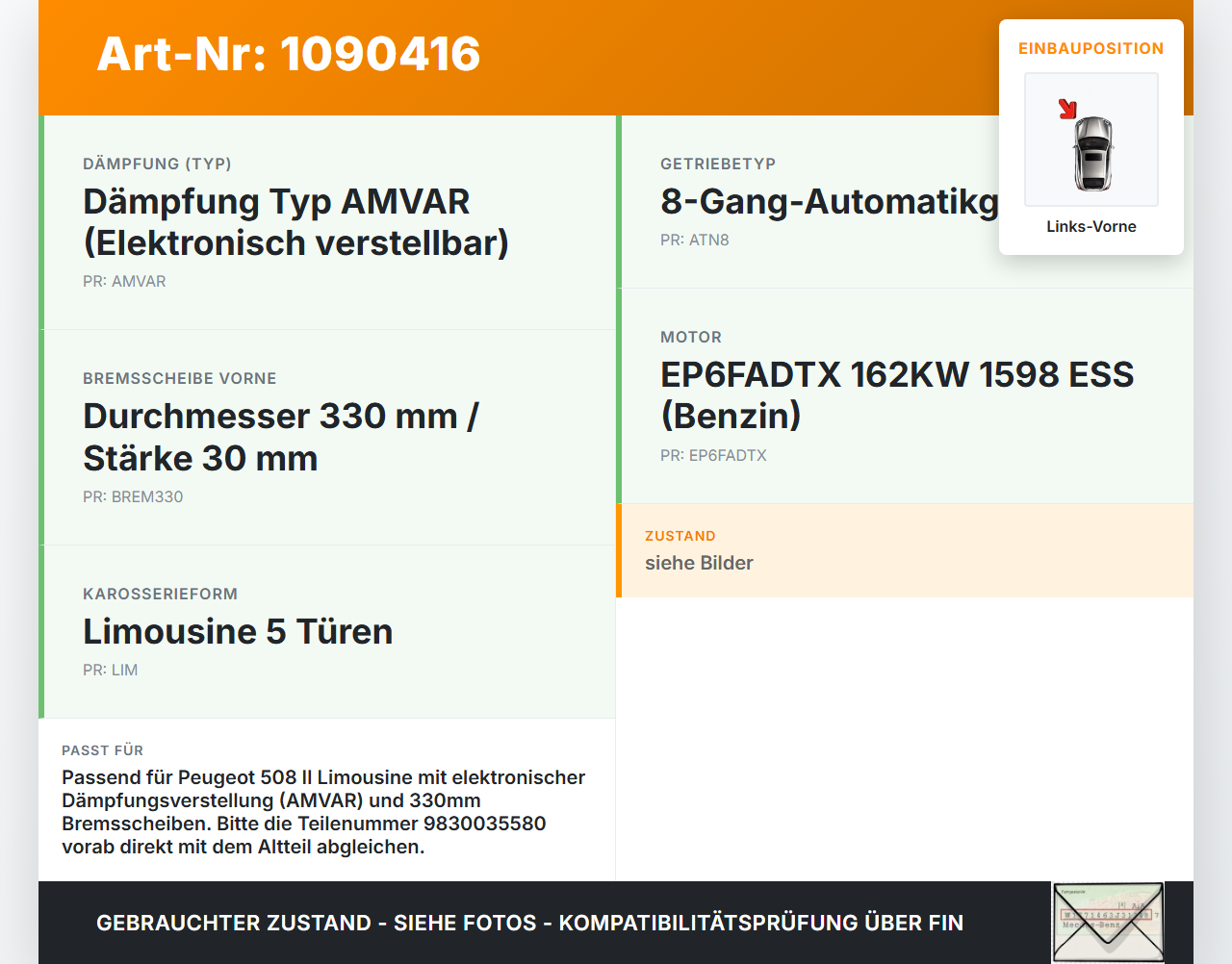Click the 'PR: EP6FADTX' code
This screenshot has height=964, width=1232.
point(713,455)
